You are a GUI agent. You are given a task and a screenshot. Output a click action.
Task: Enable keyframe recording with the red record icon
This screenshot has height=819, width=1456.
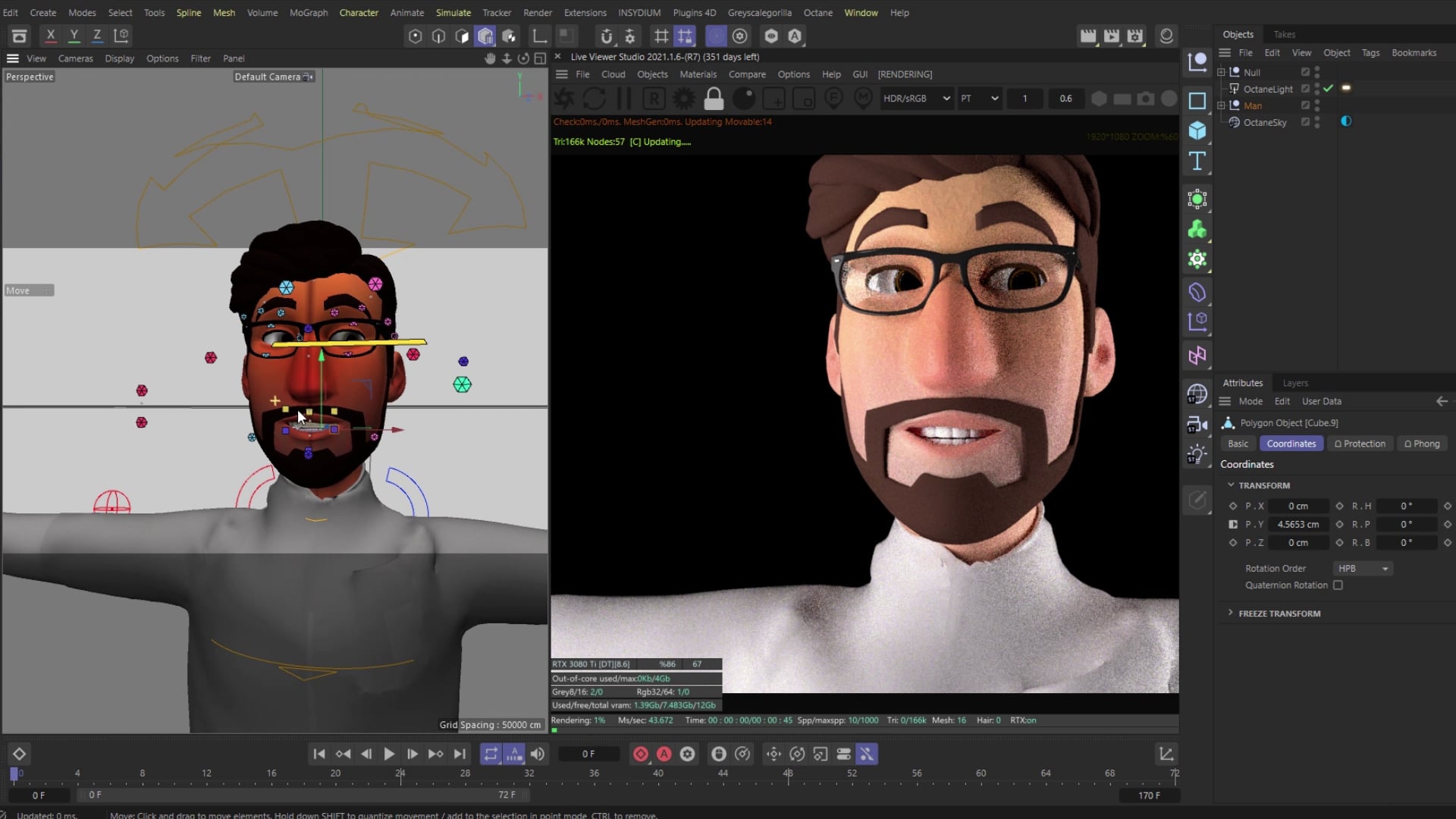point(641,754)
